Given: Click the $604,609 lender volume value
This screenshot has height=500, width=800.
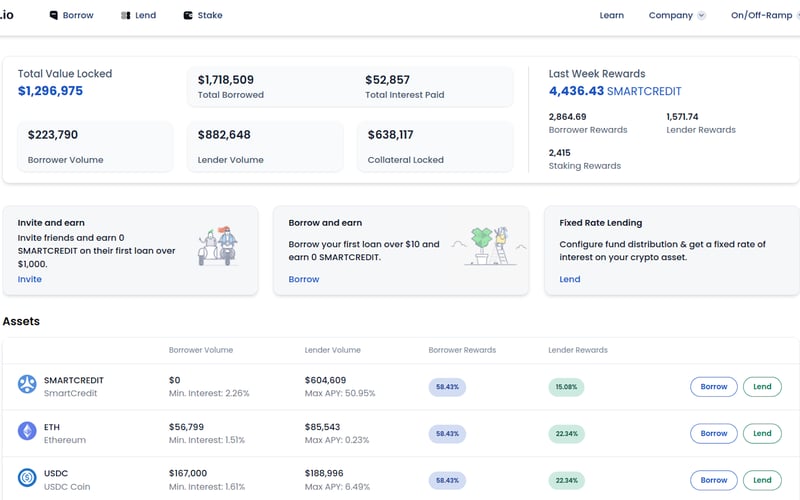Looking at the screenshot, I should tap(325, 380).
